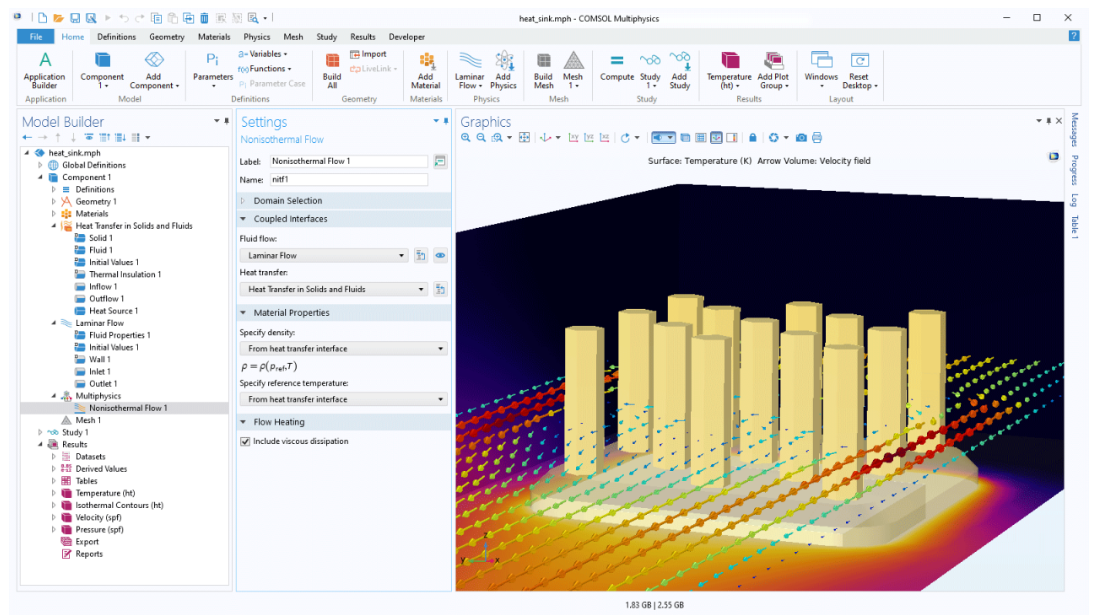Click the Print icon in Graphics toolbar

(817, 138)
